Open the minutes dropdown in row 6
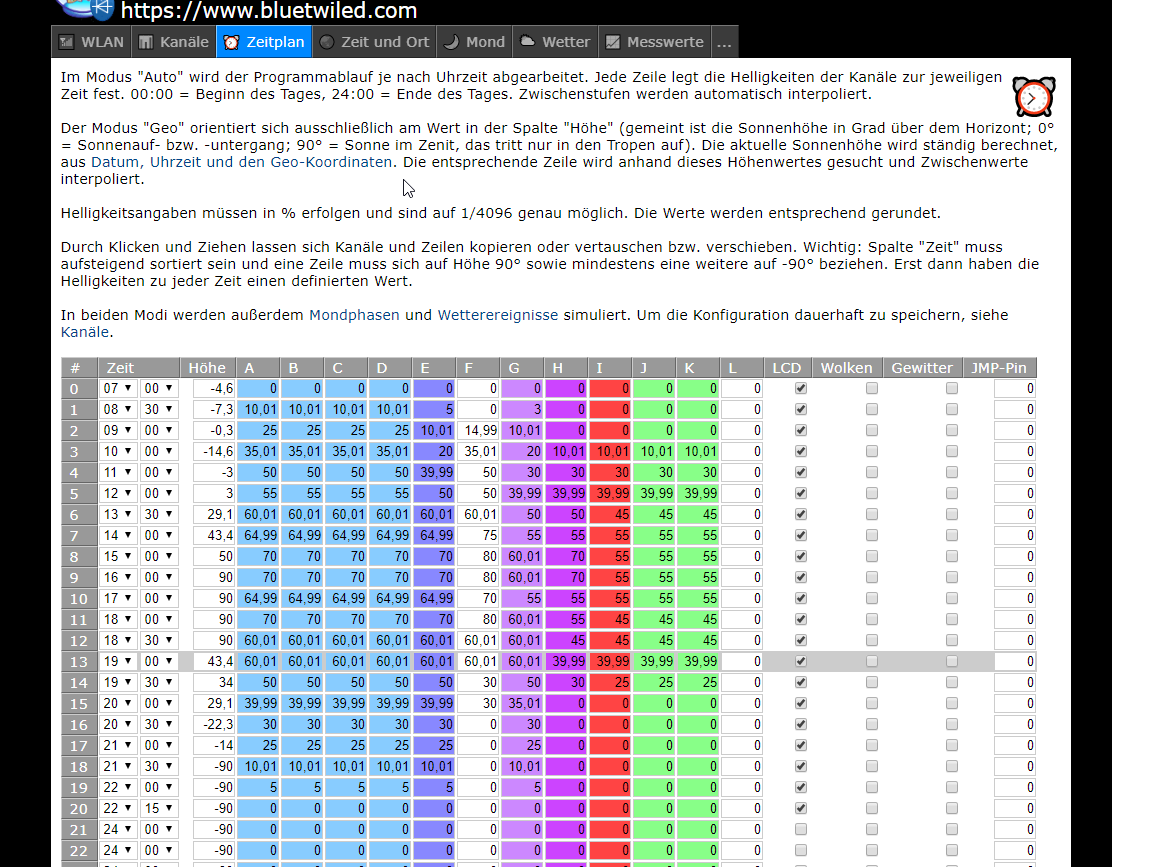1152x867 pixels. click(158, 514)
